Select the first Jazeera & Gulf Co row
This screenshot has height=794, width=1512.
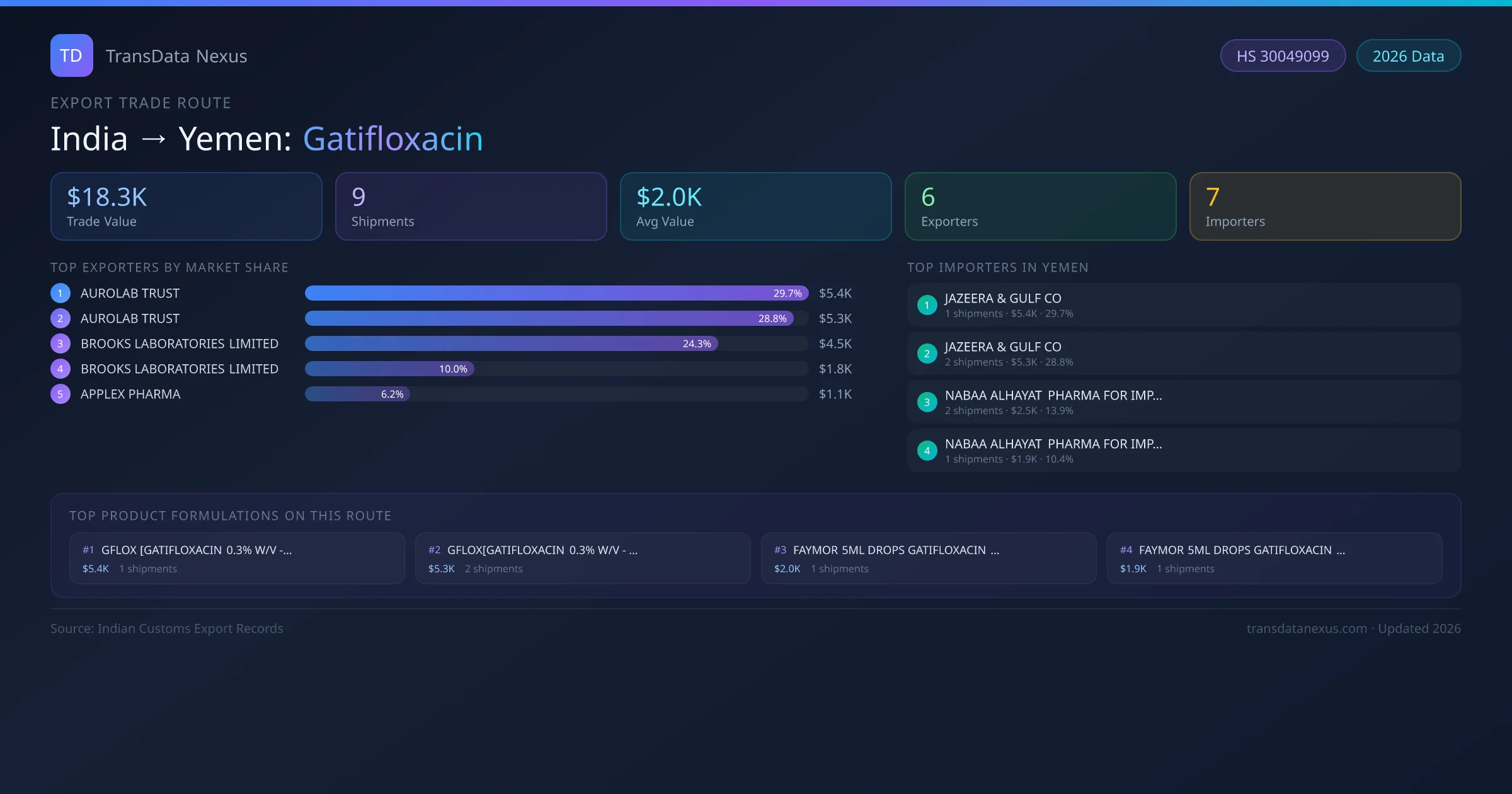[x=1183, y=305]
